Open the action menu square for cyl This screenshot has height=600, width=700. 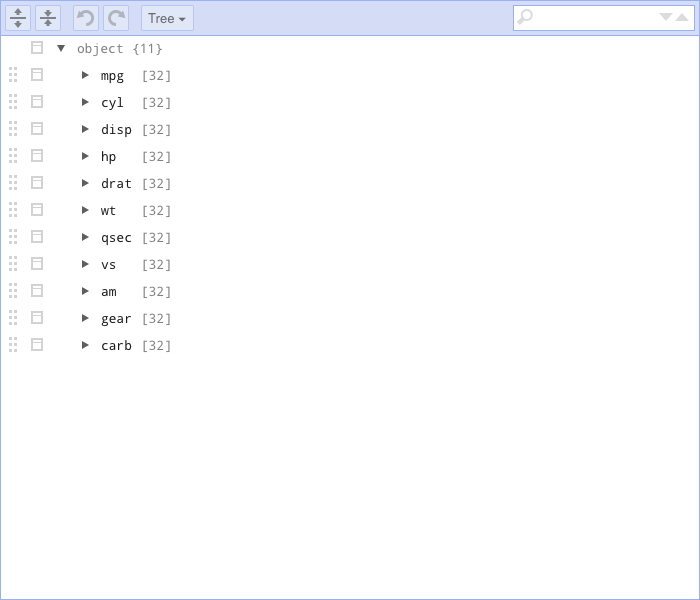(x=37, y=102)
